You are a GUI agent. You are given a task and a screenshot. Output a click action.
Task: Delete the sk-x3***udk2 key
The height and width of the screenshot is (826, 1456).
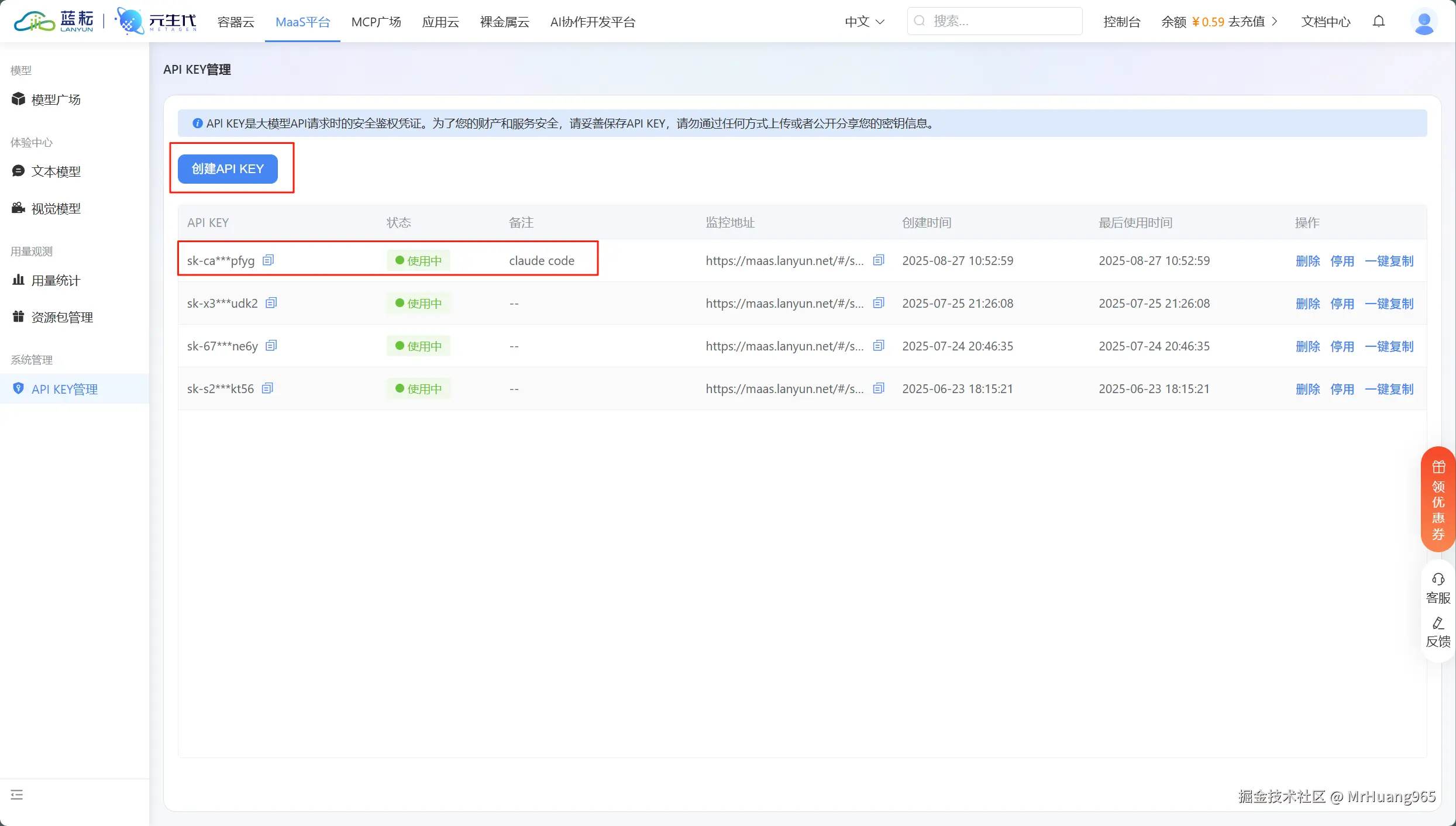pyautogui.click(x=1307, y=304)
